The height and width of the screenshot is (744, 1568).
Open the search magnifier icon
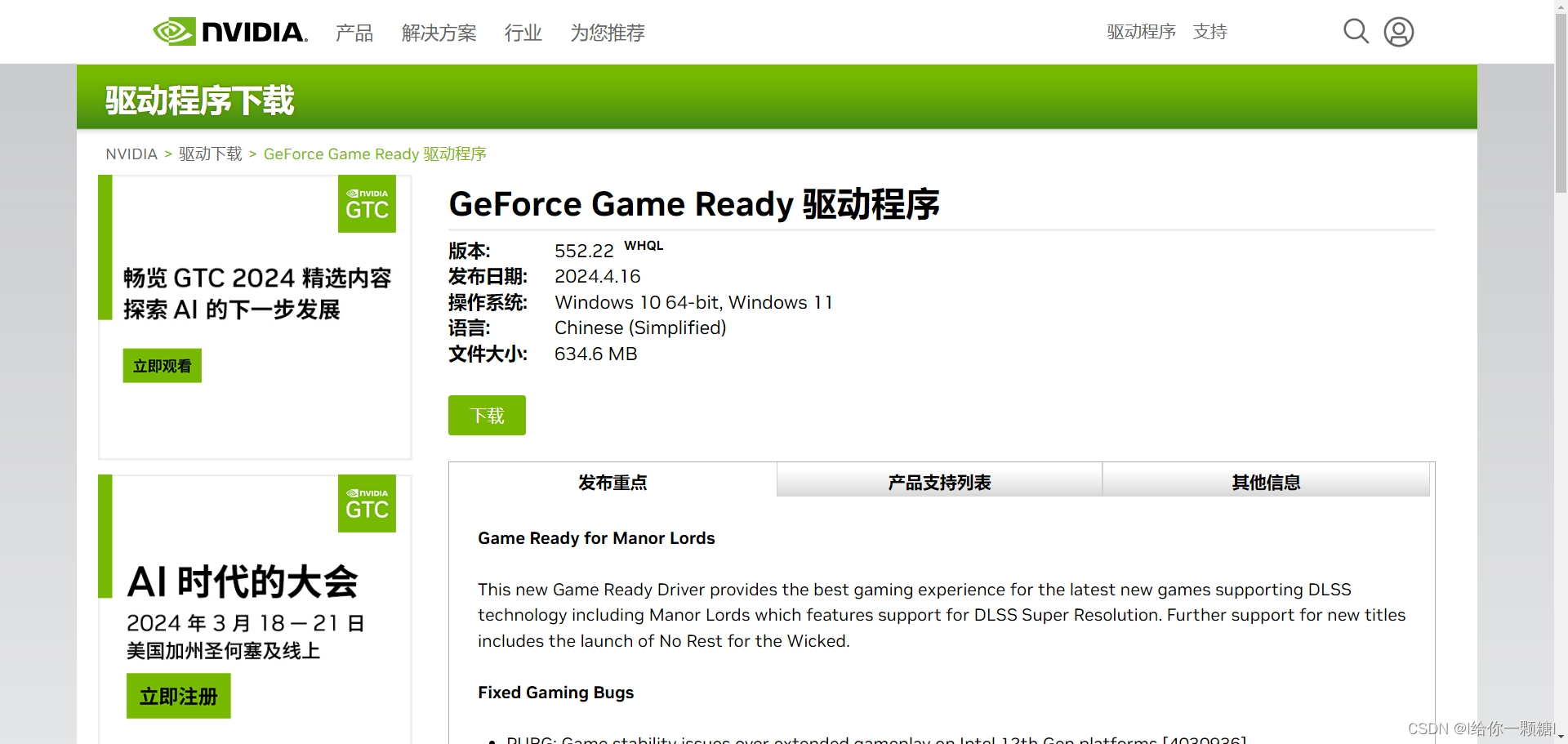1356,32
